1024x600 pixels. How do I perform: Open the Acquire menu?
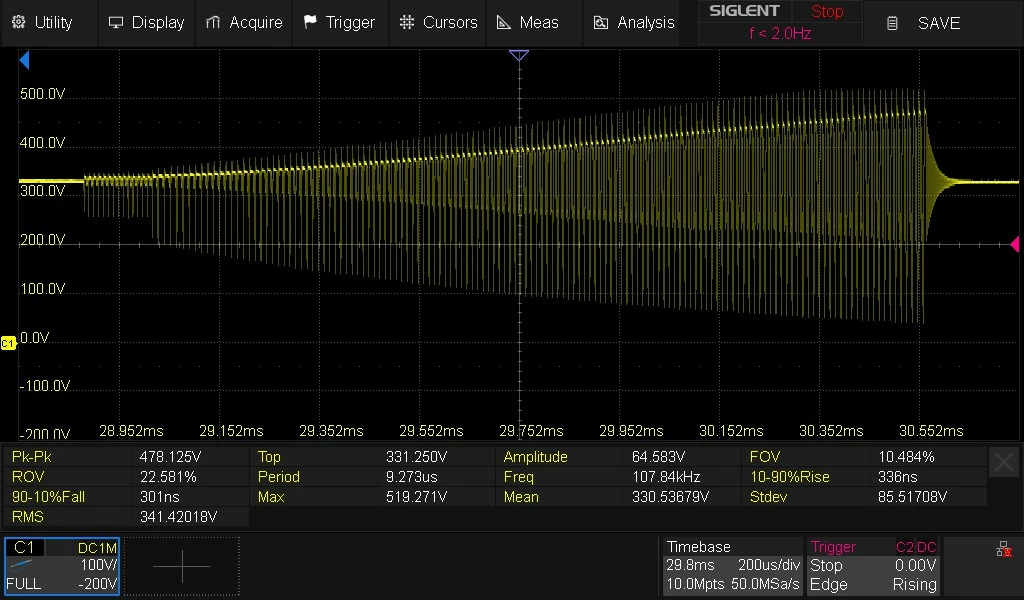tap(244, 22)
